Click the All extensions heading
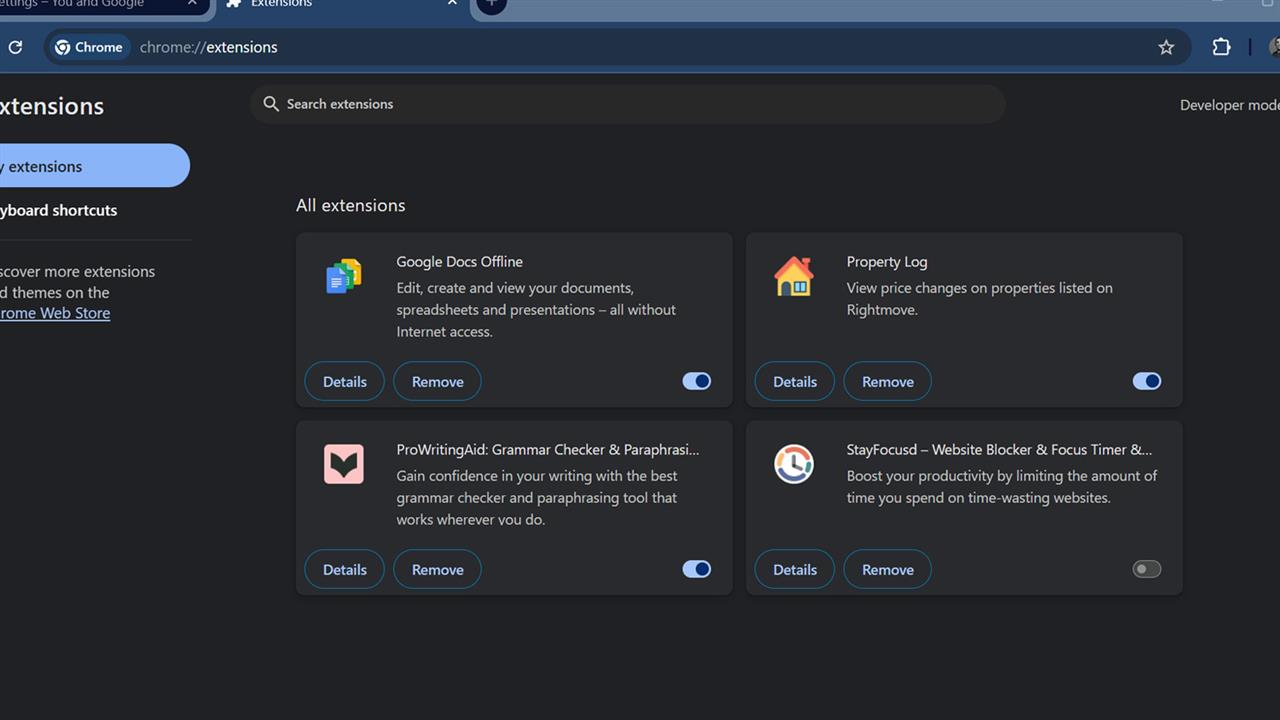Screen dimensions: 1280x720 click(351, 205)
